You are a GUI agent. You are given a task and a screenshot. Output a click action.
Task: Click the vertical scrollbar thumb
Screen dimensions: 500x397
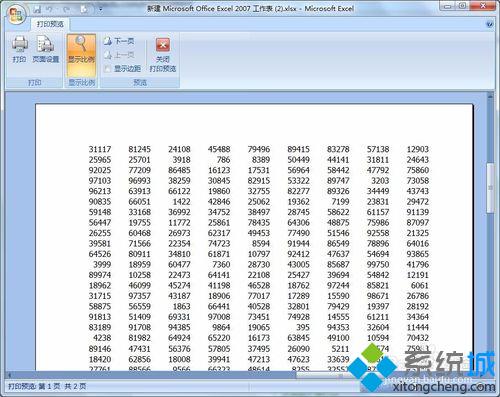click(x=490, y=188)
